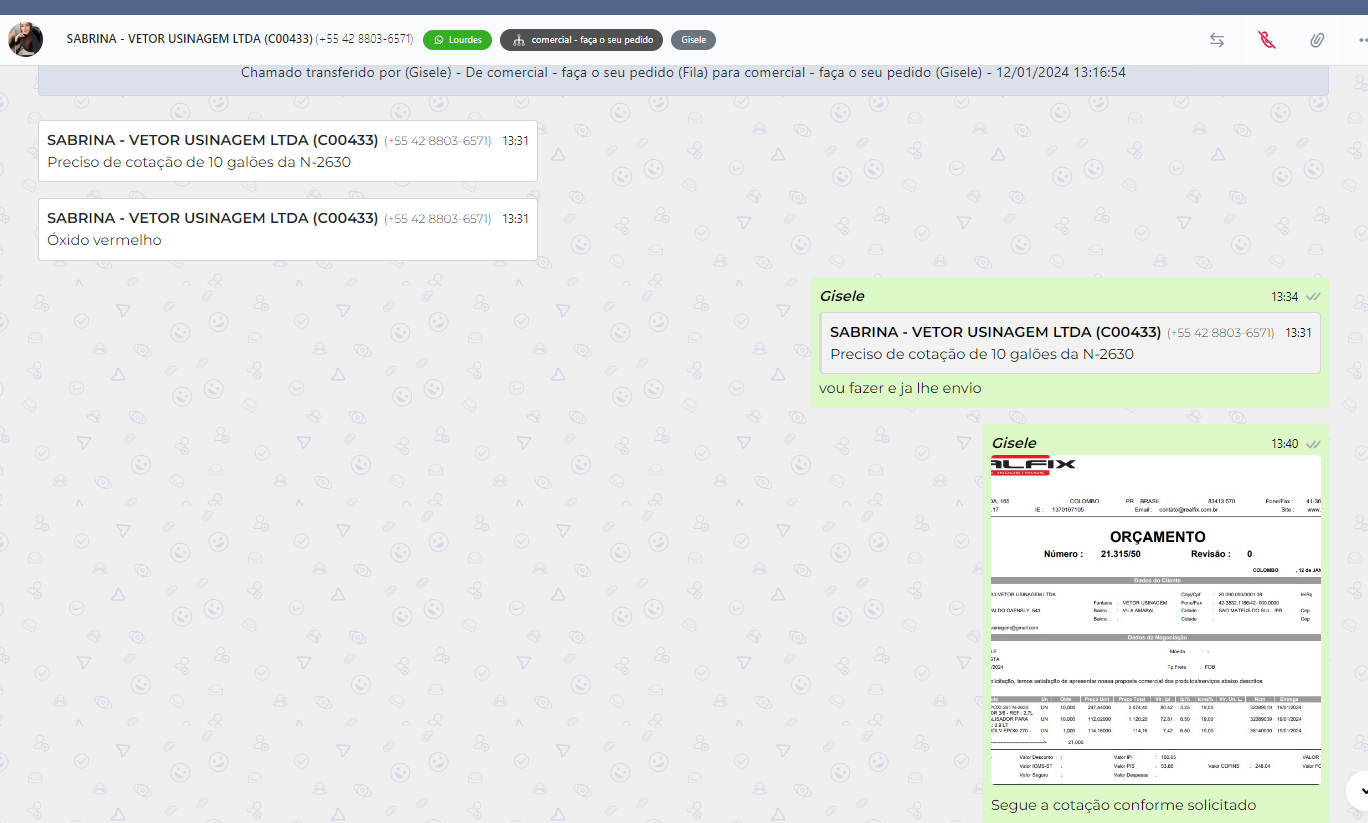Click the 'Chamado transferido' system notice bar
Viewport: 1368px width, 823px height.
683,74
